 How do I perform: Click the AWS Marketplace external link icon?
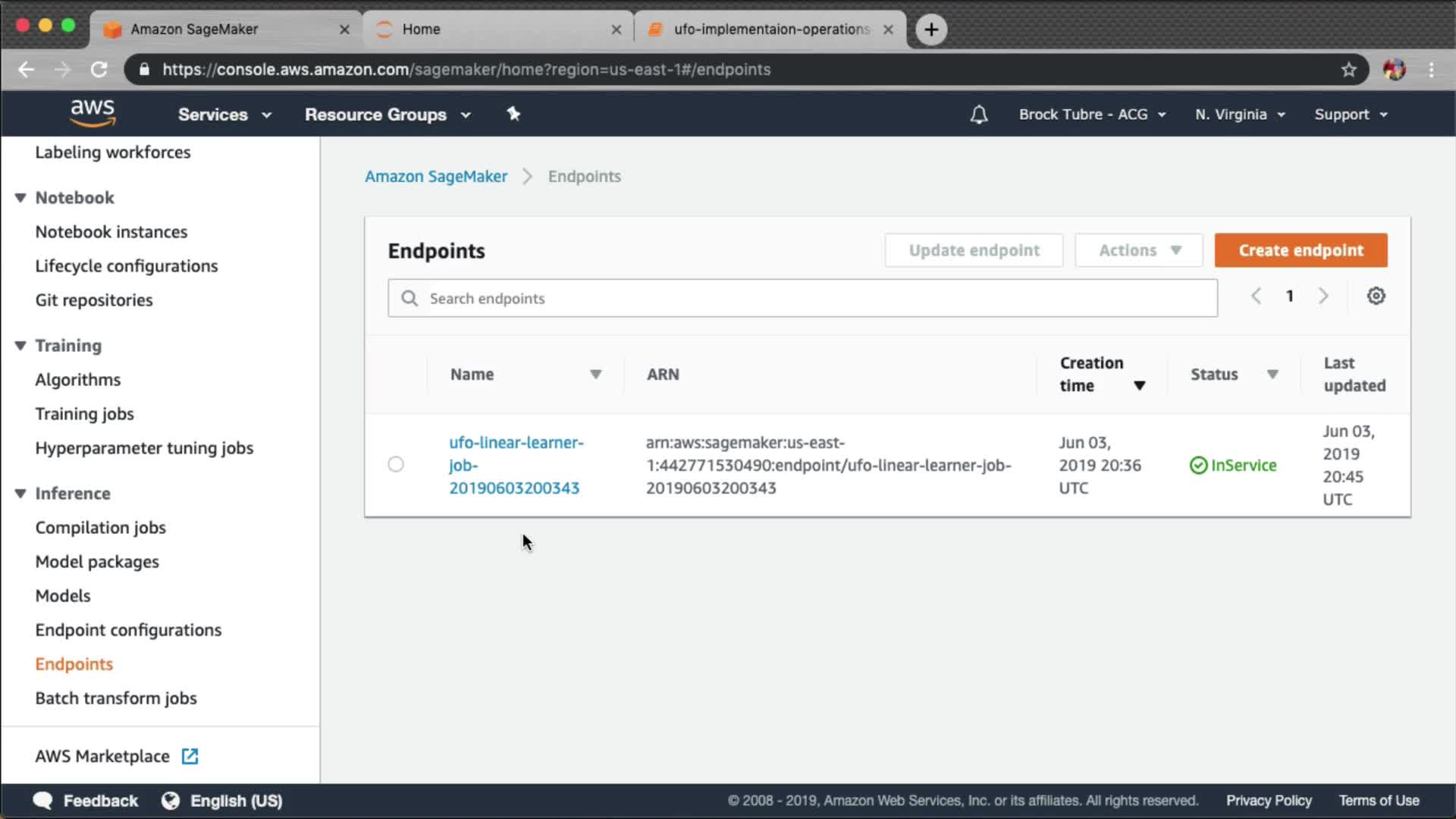click(190, 756)
